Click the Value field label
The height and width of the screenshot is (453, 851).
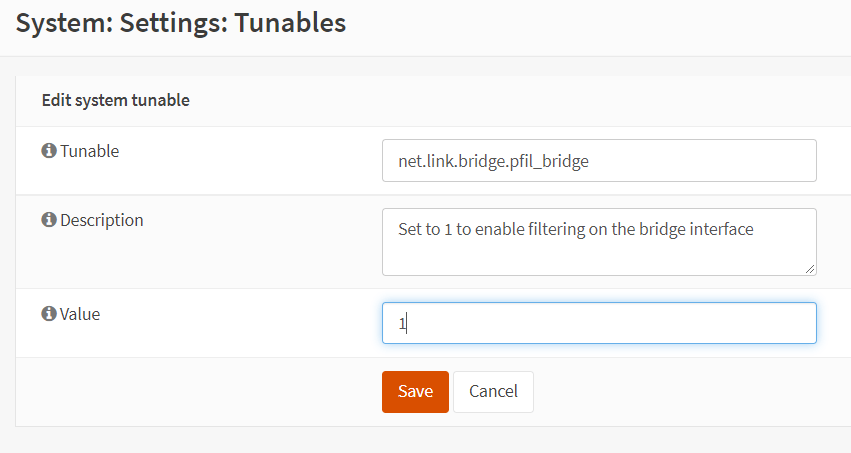pos(80,314)
